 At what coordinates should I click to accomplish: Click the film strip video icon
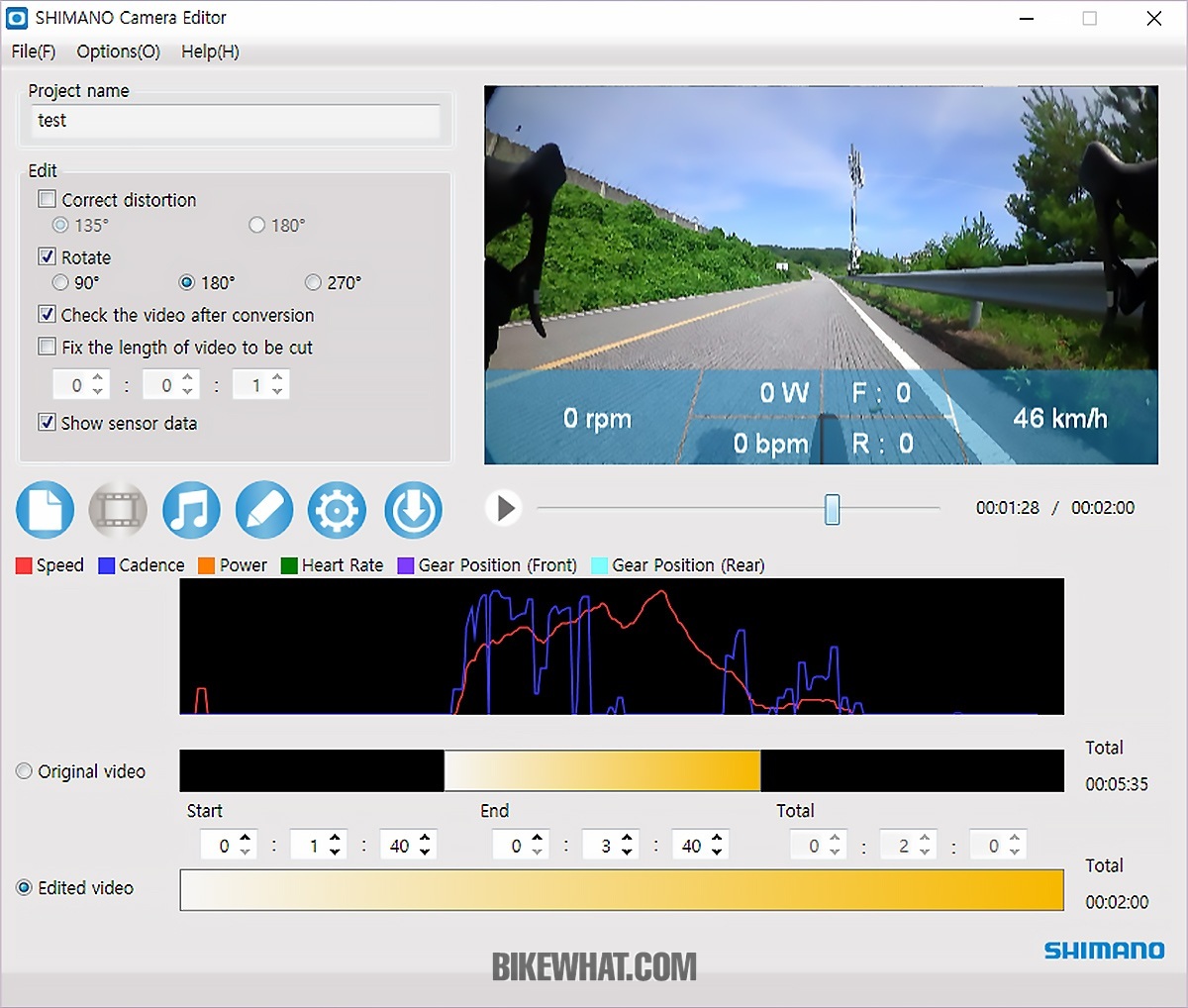pyautogui.click(x=118, y=510)
